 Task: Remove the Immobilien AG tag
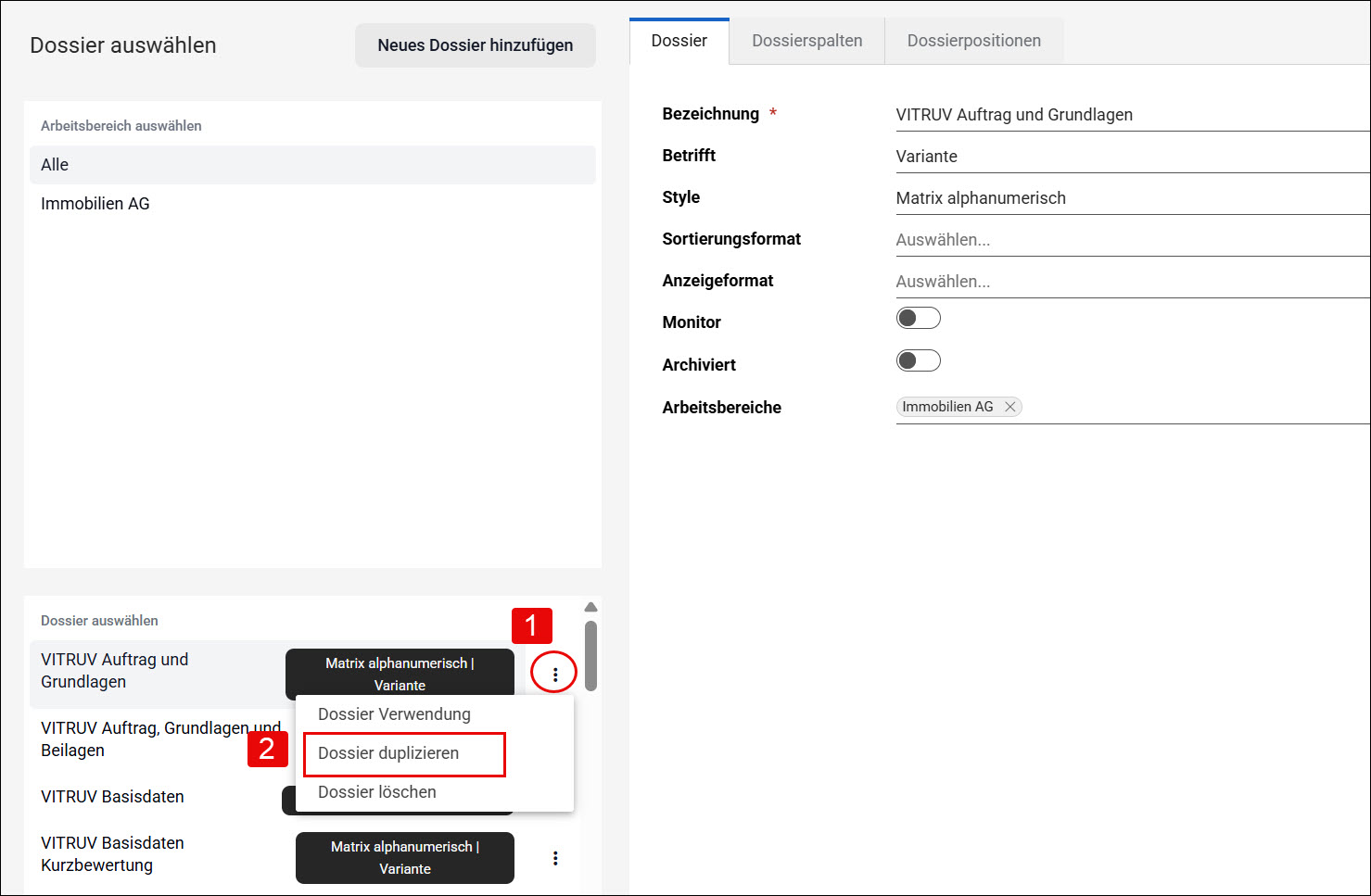(x=1010, y=407)
